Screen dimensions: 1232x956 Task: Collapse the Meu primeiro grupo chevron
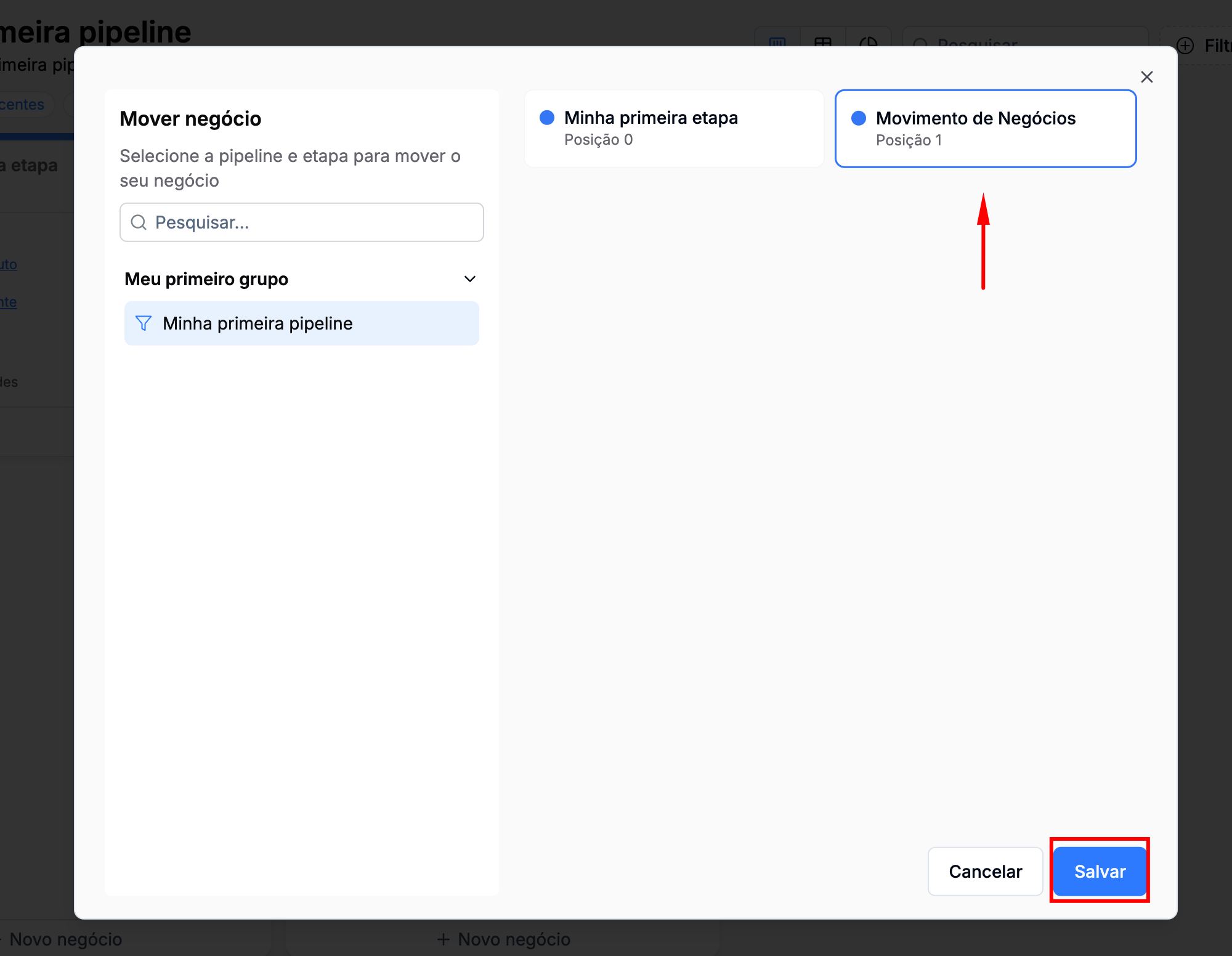469,279
